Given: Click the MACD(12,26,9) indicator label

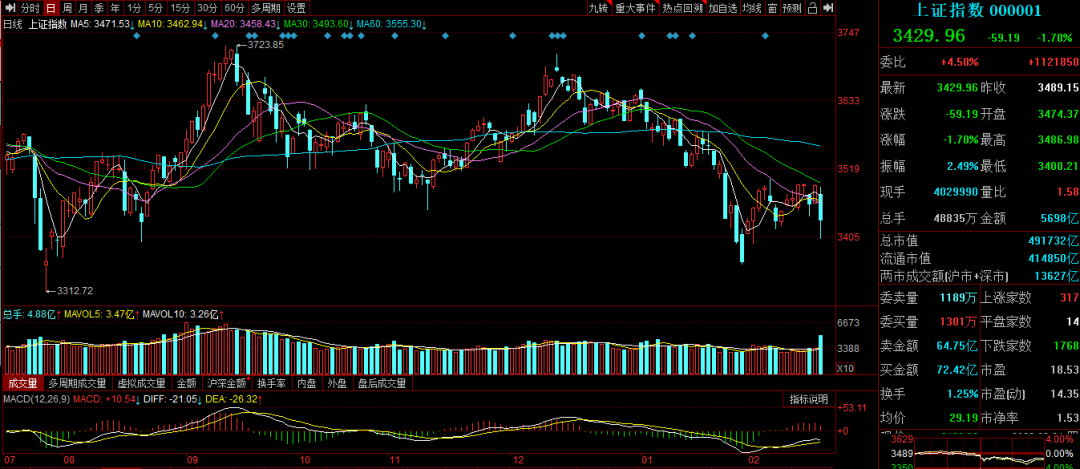Looking at the screenshot, I should (x=36, y=399).
